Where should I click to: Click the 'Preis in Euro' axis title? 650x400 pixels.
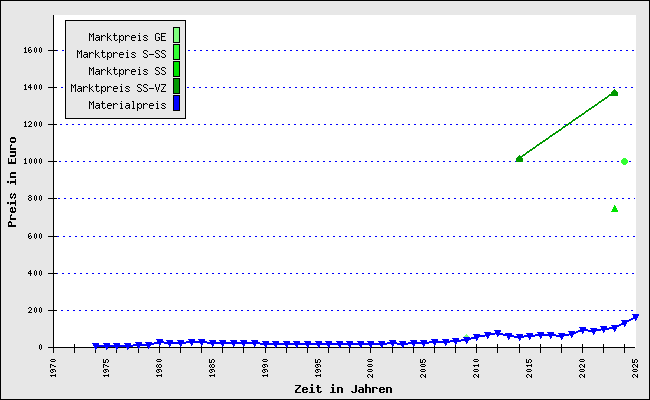(x=12, y=182)
